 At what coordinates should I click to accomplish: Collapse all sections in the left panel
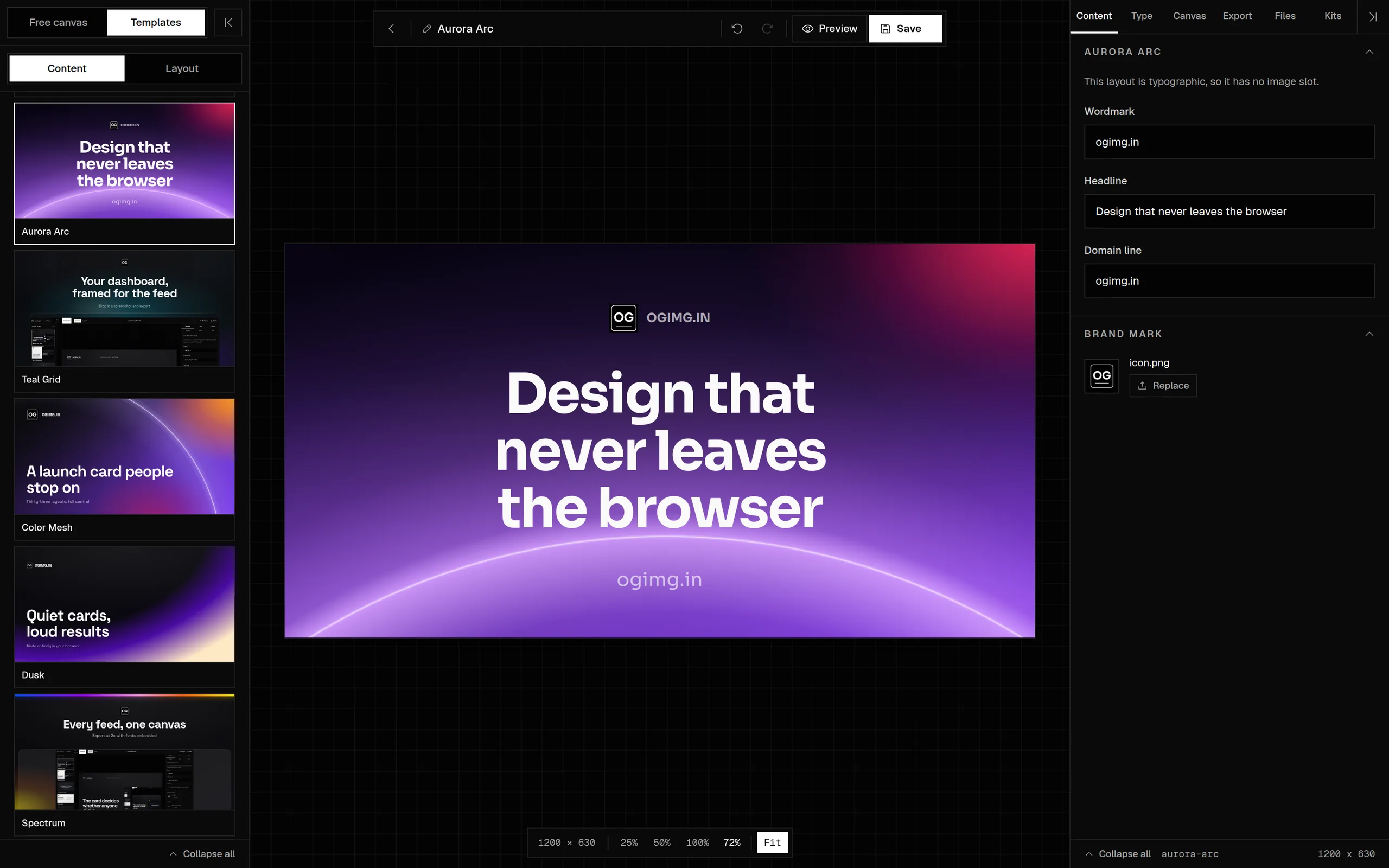[202, 854]
